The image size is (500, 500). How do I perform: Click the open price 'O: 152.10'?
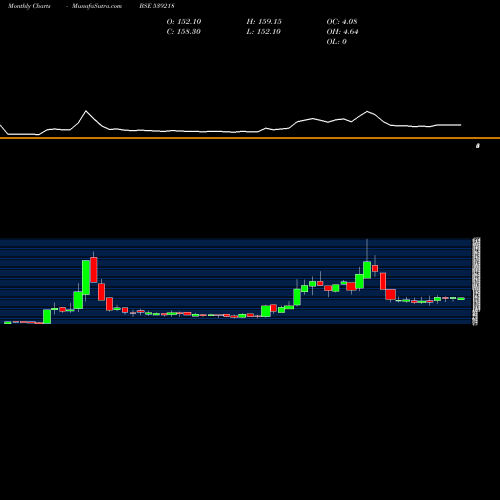point(184,21)
